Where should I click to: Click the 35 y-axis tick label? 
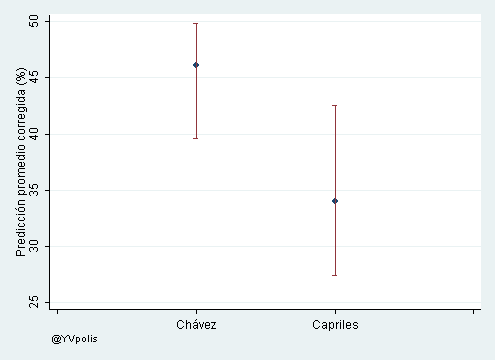point(34,190)
